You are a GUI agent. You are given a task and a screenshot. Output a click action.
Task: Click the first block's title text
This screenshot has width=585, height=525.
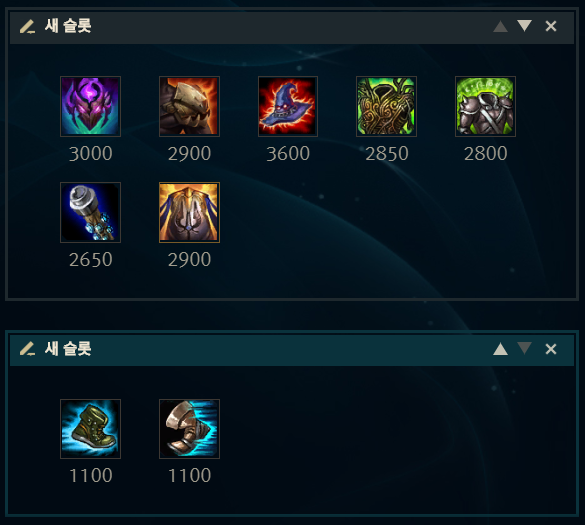click(68, 26)
